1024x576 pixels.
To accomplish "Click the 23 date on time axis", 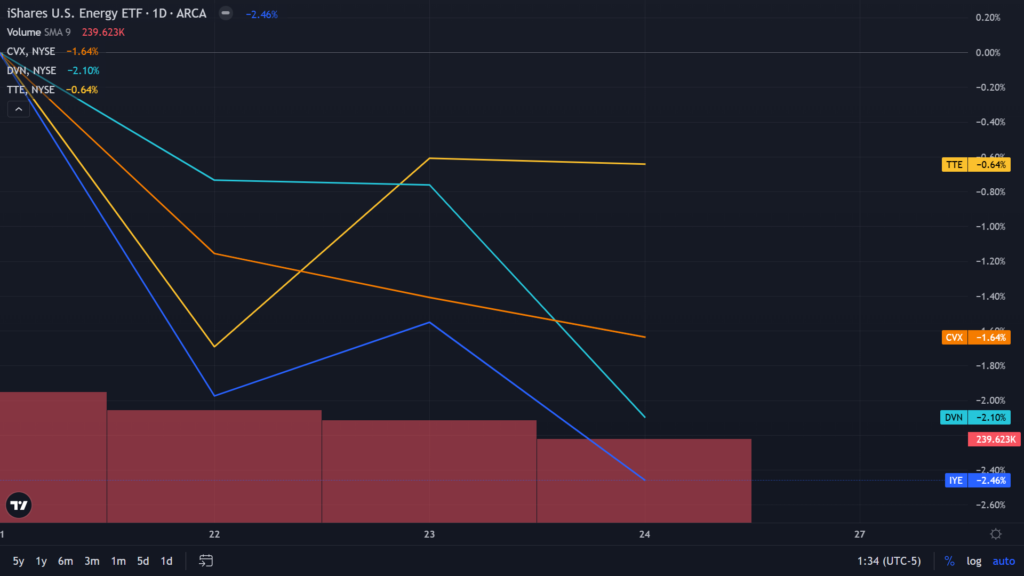I will (x=429, y=535).
